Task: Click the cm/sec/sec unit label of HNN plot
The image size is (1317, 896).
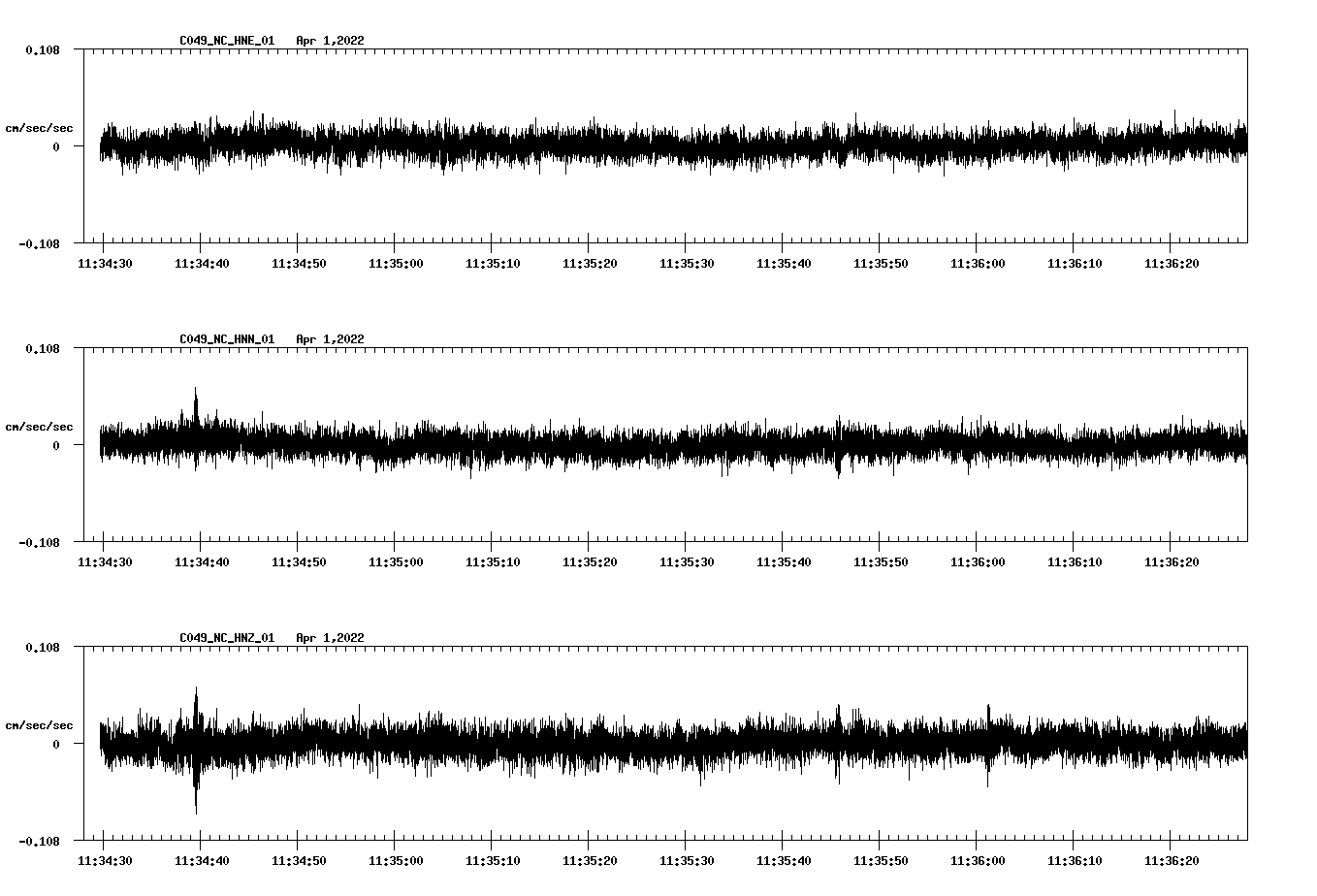Action: (39, 427)
